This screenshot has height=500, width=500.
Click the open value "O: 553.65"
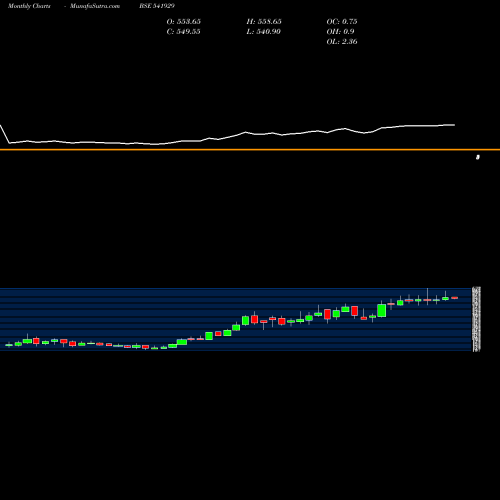184,21
